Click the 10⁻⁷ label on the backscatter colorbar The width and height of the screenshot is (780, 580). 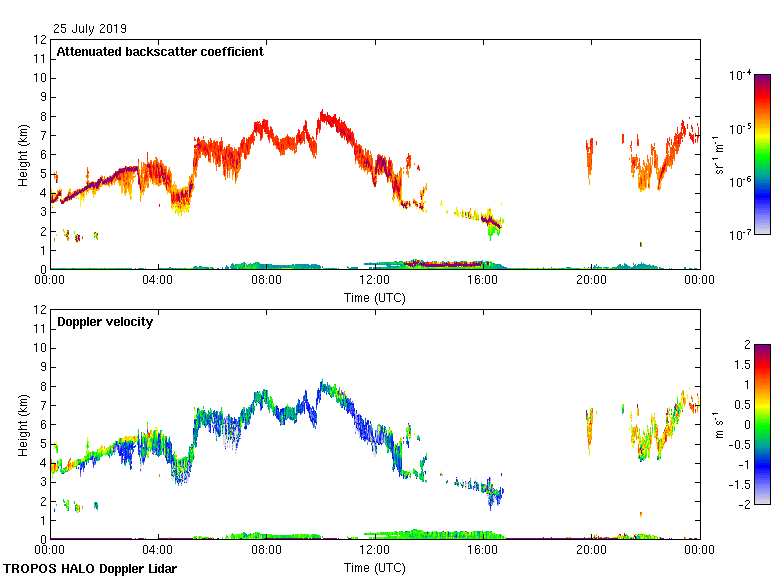pyautogui.click(x=740, y=235)
